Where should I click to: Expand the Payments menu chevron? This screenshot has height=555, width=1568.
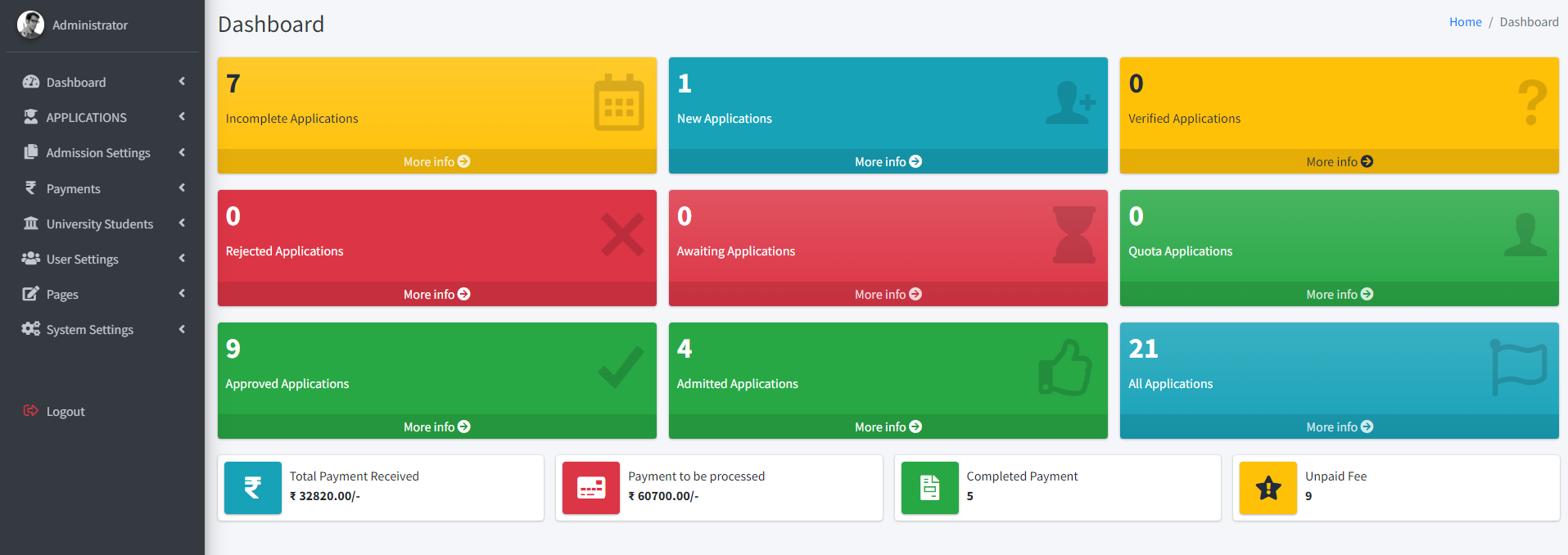[182, 187]
